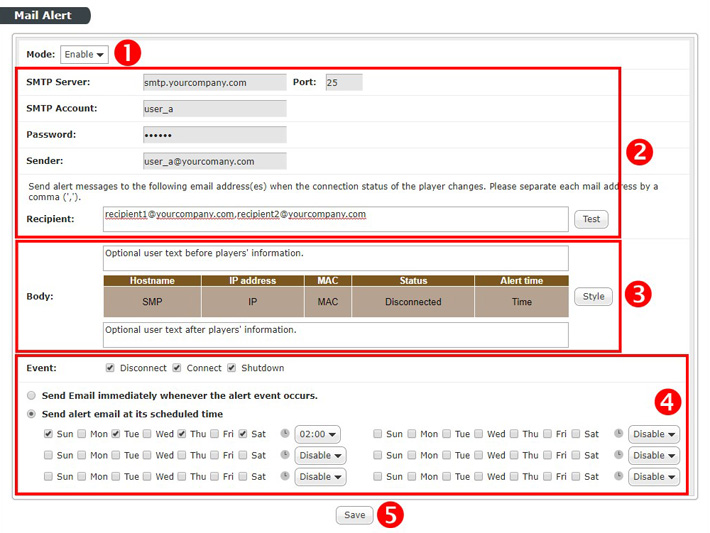Open the 02:00 time dropdown
Screen dimensions: 710x533
317,434
